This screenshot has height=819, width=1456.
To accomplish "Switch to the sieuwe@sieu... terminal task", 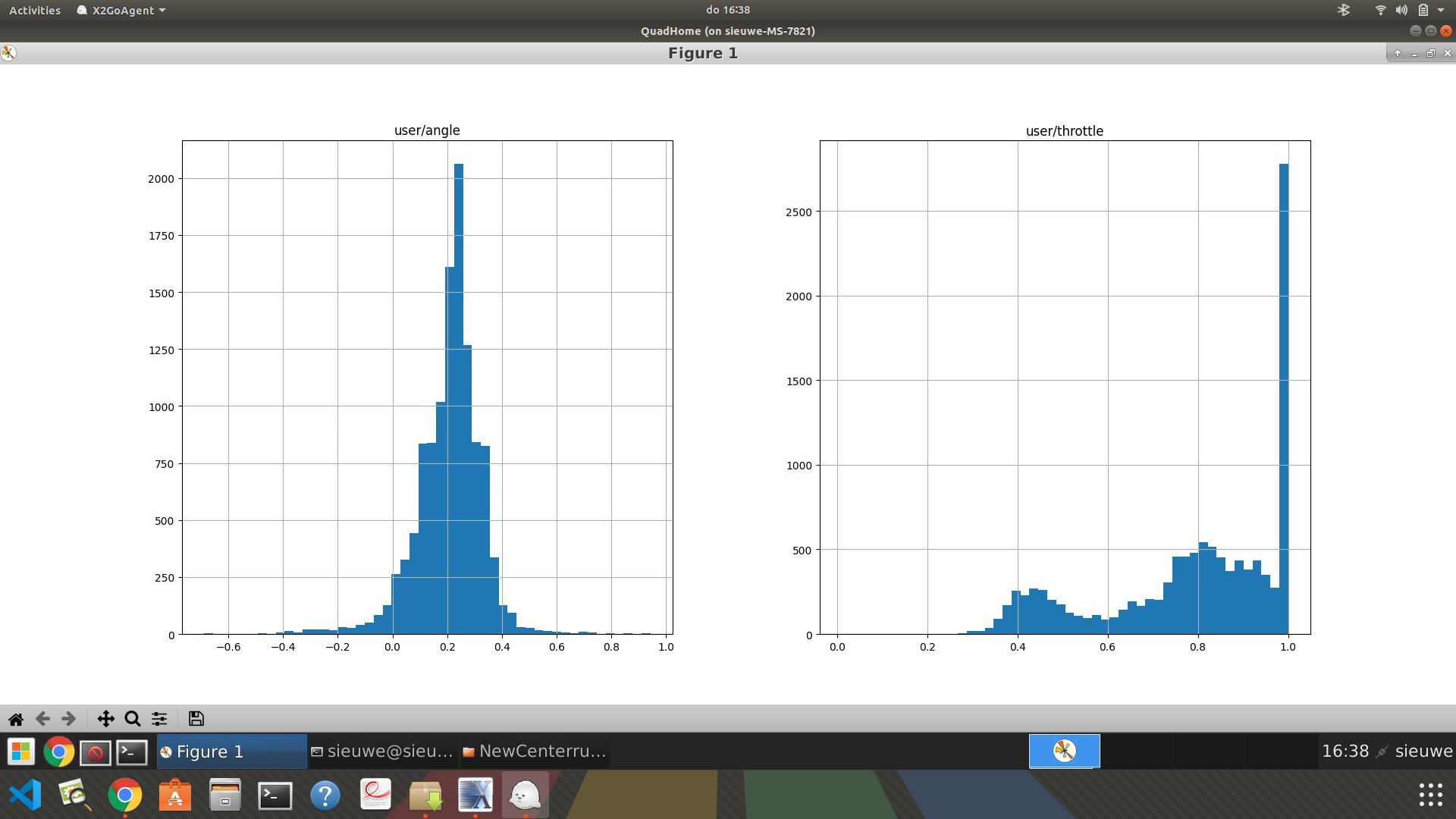I will pos(382,752).
